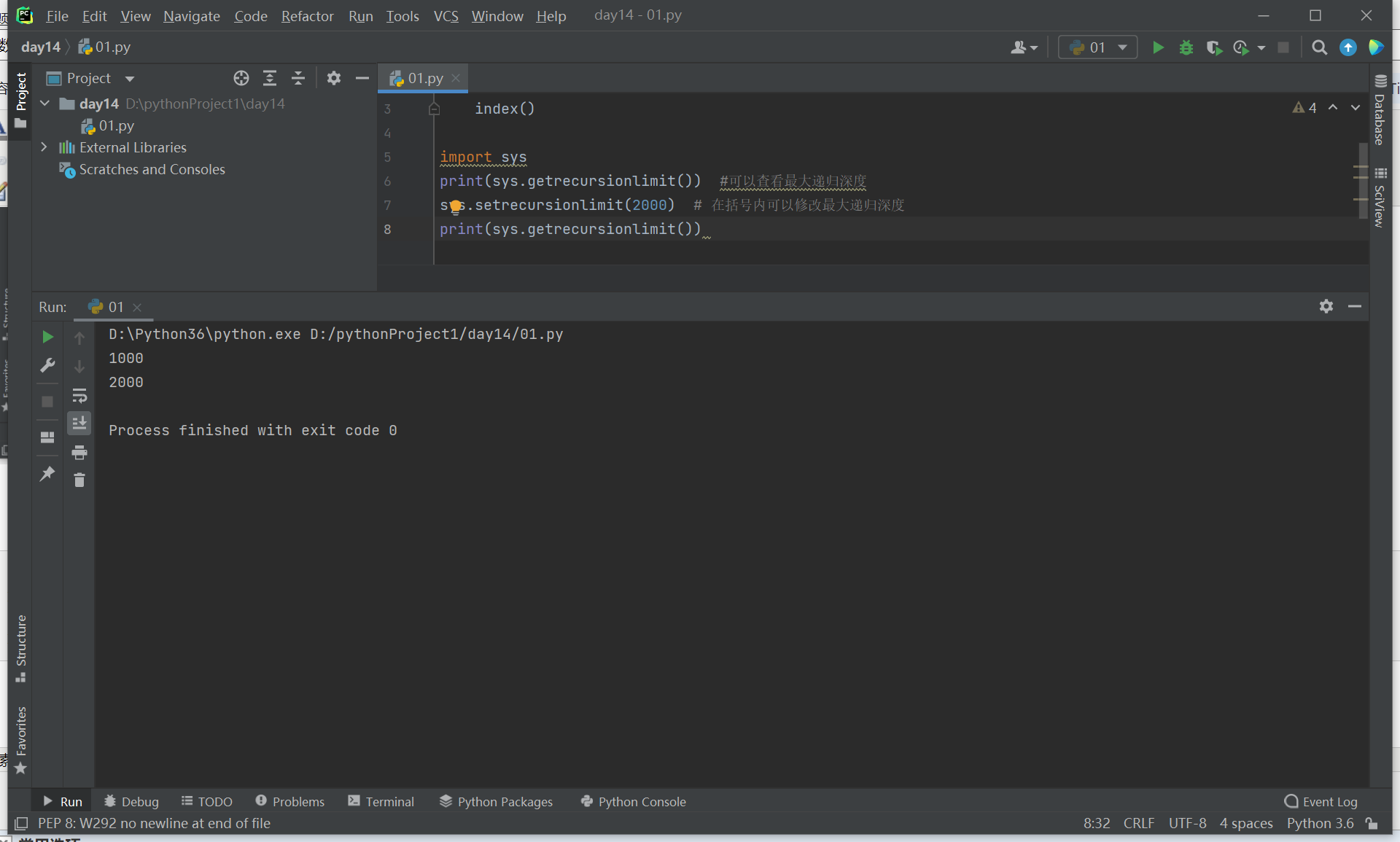
Task: Click Collapse All icon in Project panel
Action: pyautogui.click(x=298, y=78)
